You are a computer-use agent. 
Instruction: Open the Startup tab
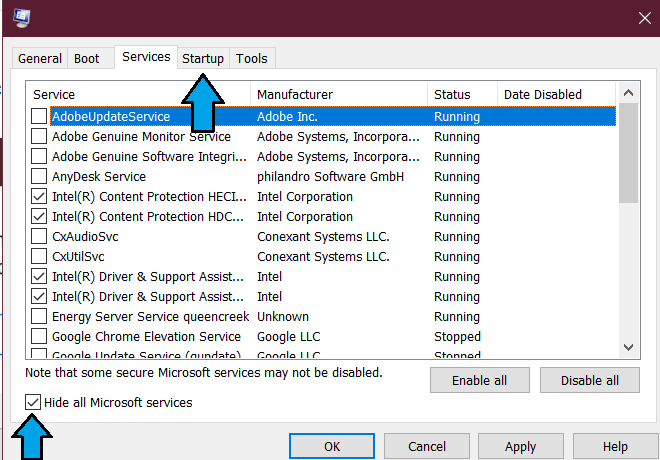point(203,58)
